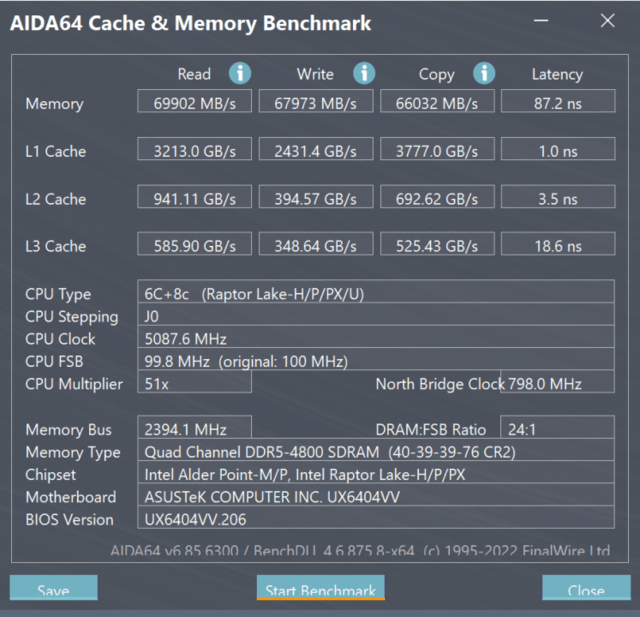Click the BIOS Version field
The height and width of the screenshot is (617, 640).
(376, 519)
